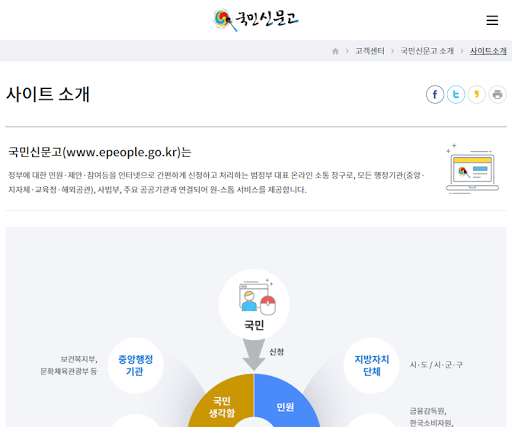Viewport: 512px width, 427px height.
Task: Open the hamburger menu
Action: [492, 20]
